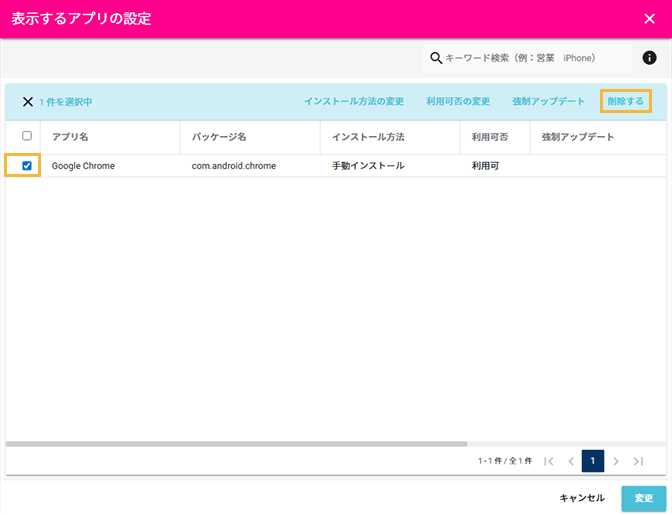Click 利用可否の変更 action
This screenshot has height=515, width=672.
(x=458, y=102)
